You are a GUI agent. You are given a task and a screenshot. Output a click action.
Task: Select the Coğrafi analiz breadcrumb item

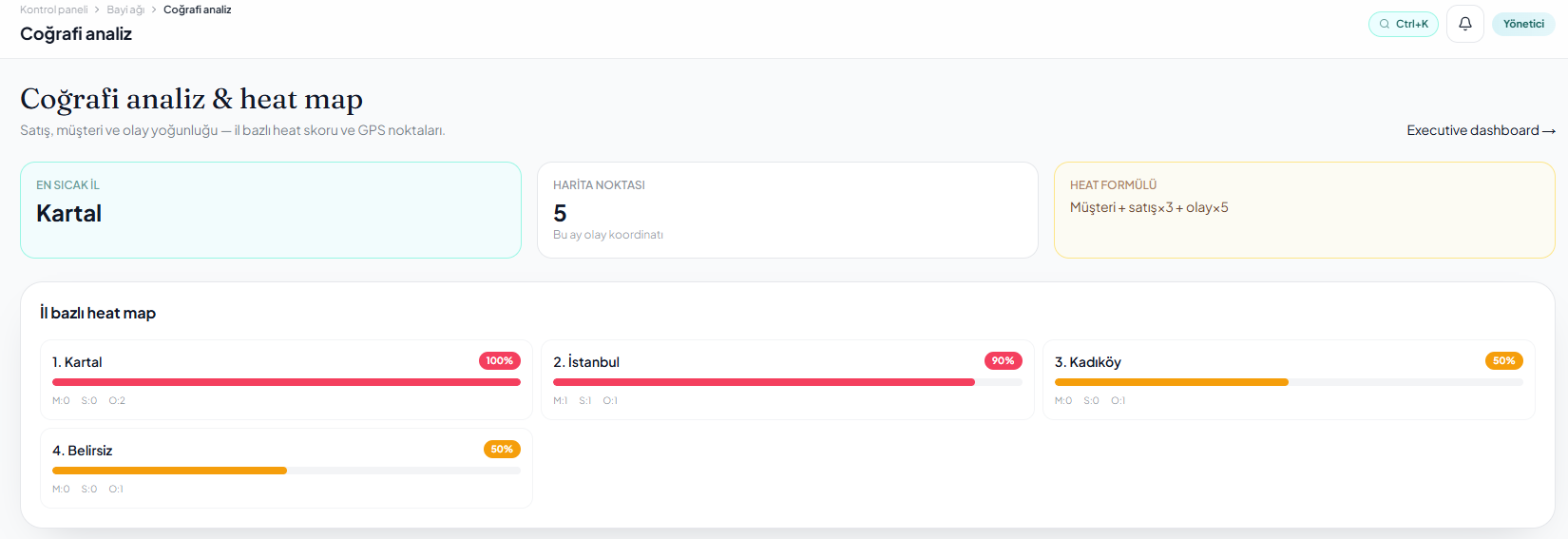click(197, 10)
